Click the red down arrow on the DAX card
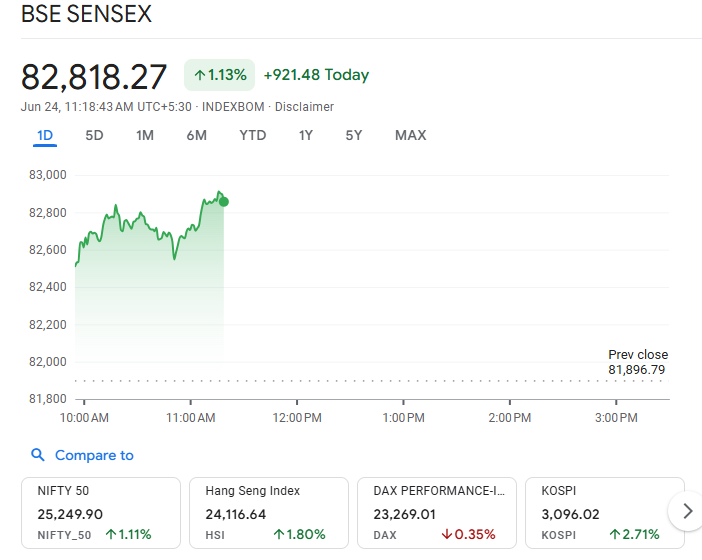Viewport: 702px width, 560px height. (x=446, y=534)
